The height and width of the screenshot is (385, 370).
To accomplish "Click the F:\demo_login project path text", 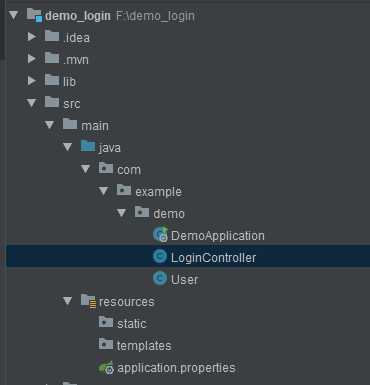I will point(156,16).
